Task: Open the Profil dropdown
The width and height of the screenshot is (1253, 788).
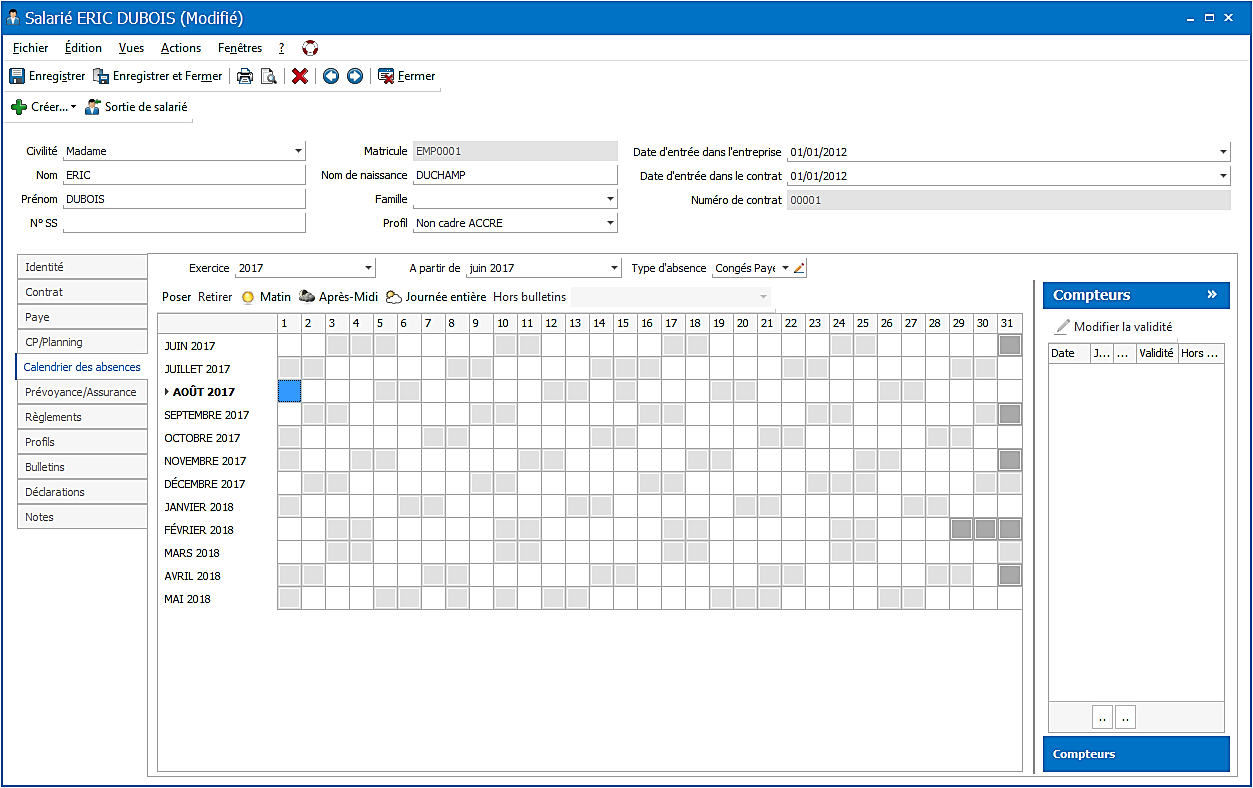Action: click(x=610, y=223)
